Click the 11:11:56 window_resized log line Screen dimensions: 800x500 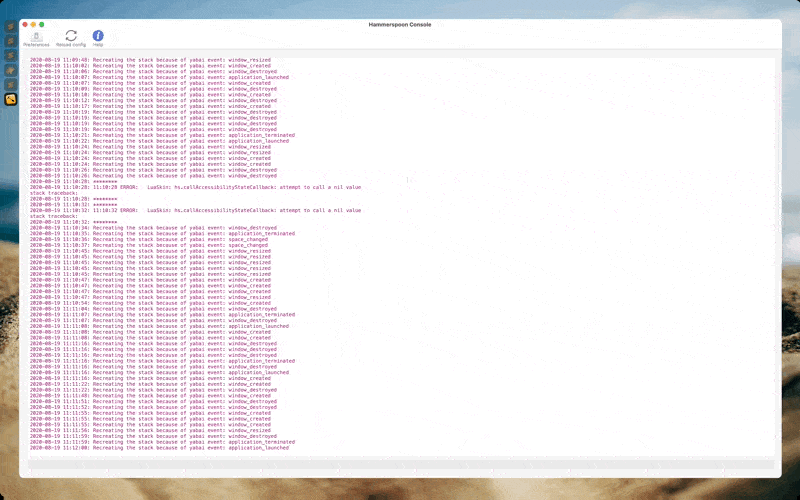(x=151, y=431)
